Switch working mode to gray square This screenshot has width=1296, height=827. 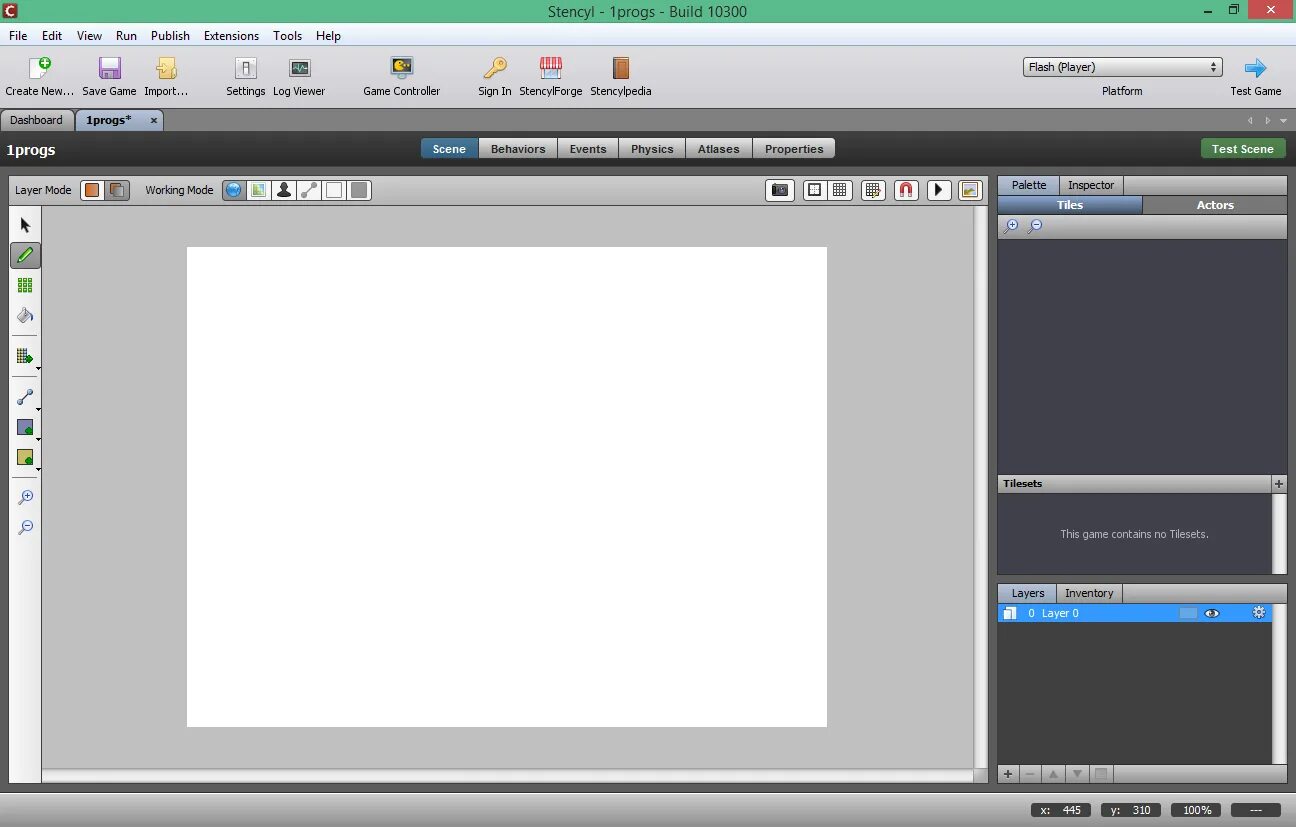tap(359, 190)
